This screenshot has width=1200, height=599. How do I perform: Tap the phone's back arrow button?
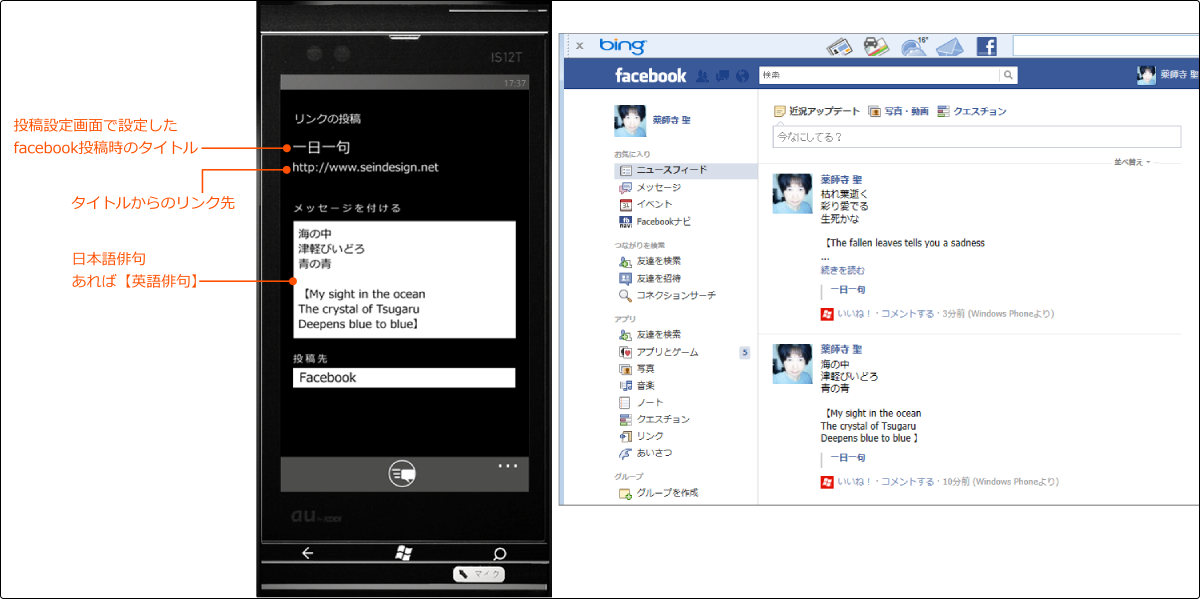(308, 552)
